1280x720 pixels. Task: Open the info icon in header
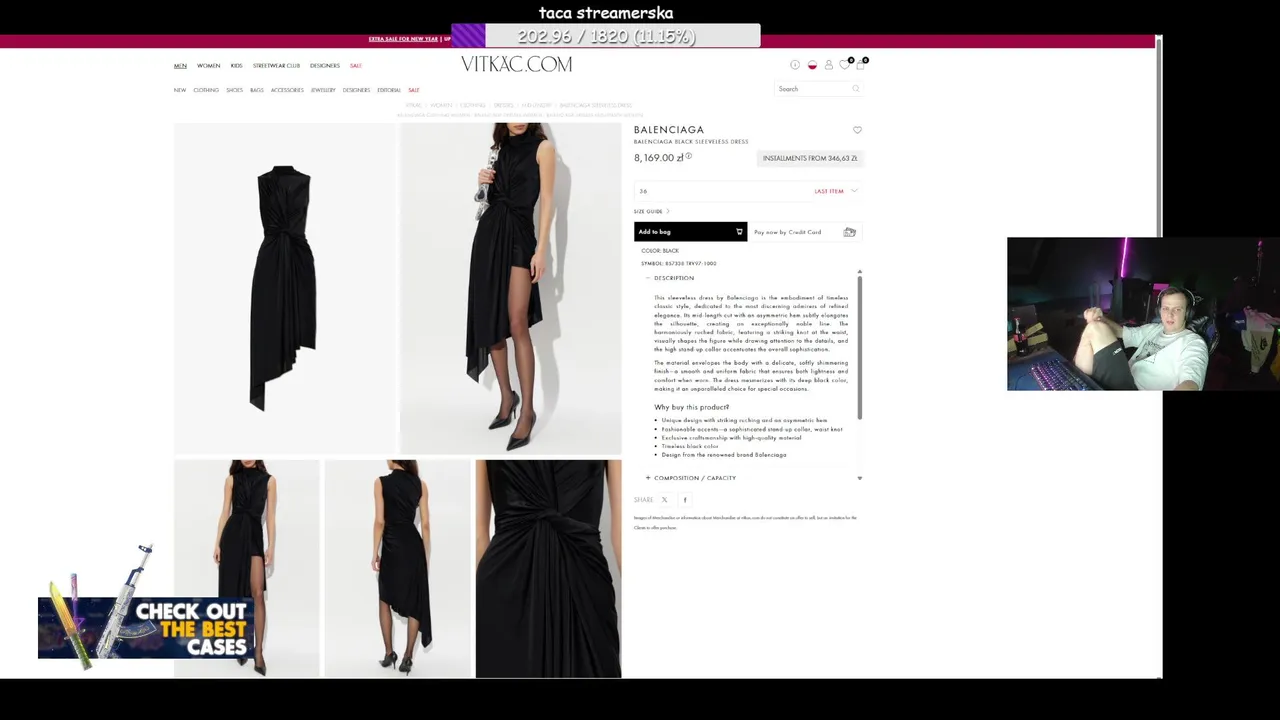click(795, 65)
